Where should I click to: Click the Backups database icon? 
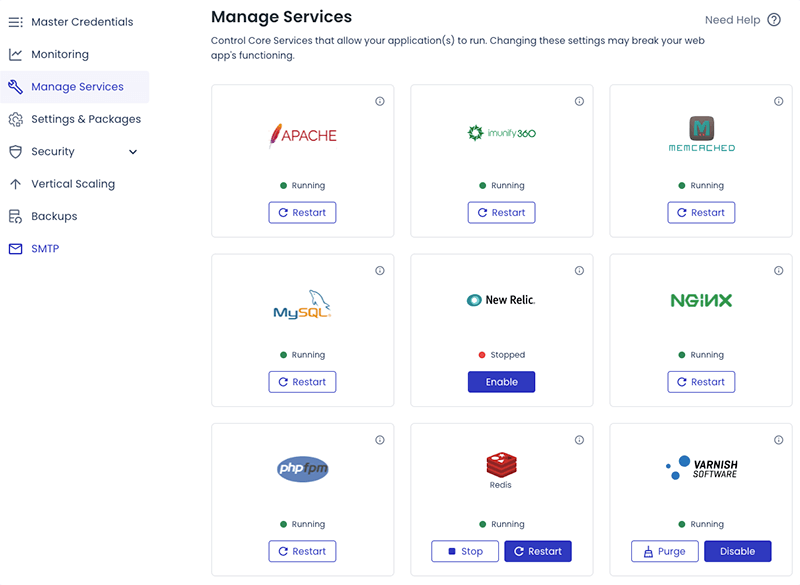point(15,216)
